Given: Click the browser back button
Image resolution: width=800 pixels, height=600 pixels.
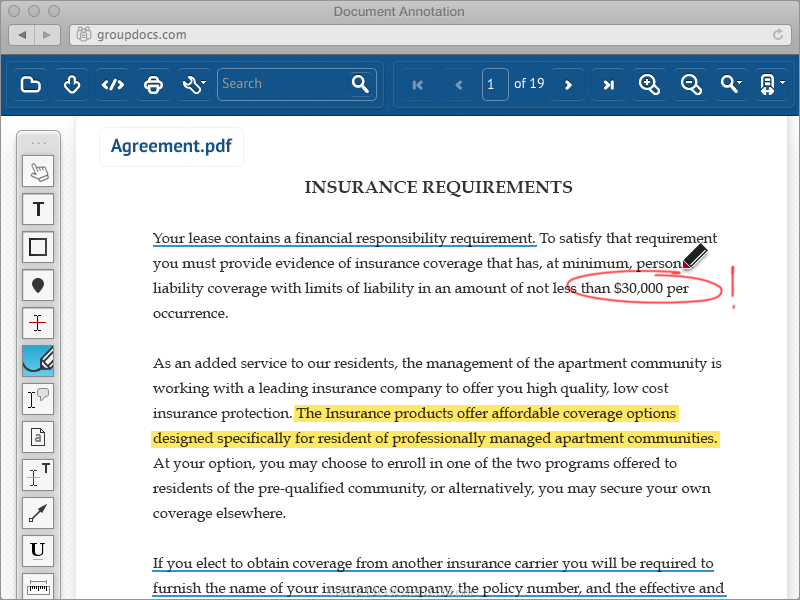Looking at the screenshot, I should pos(22,35).
